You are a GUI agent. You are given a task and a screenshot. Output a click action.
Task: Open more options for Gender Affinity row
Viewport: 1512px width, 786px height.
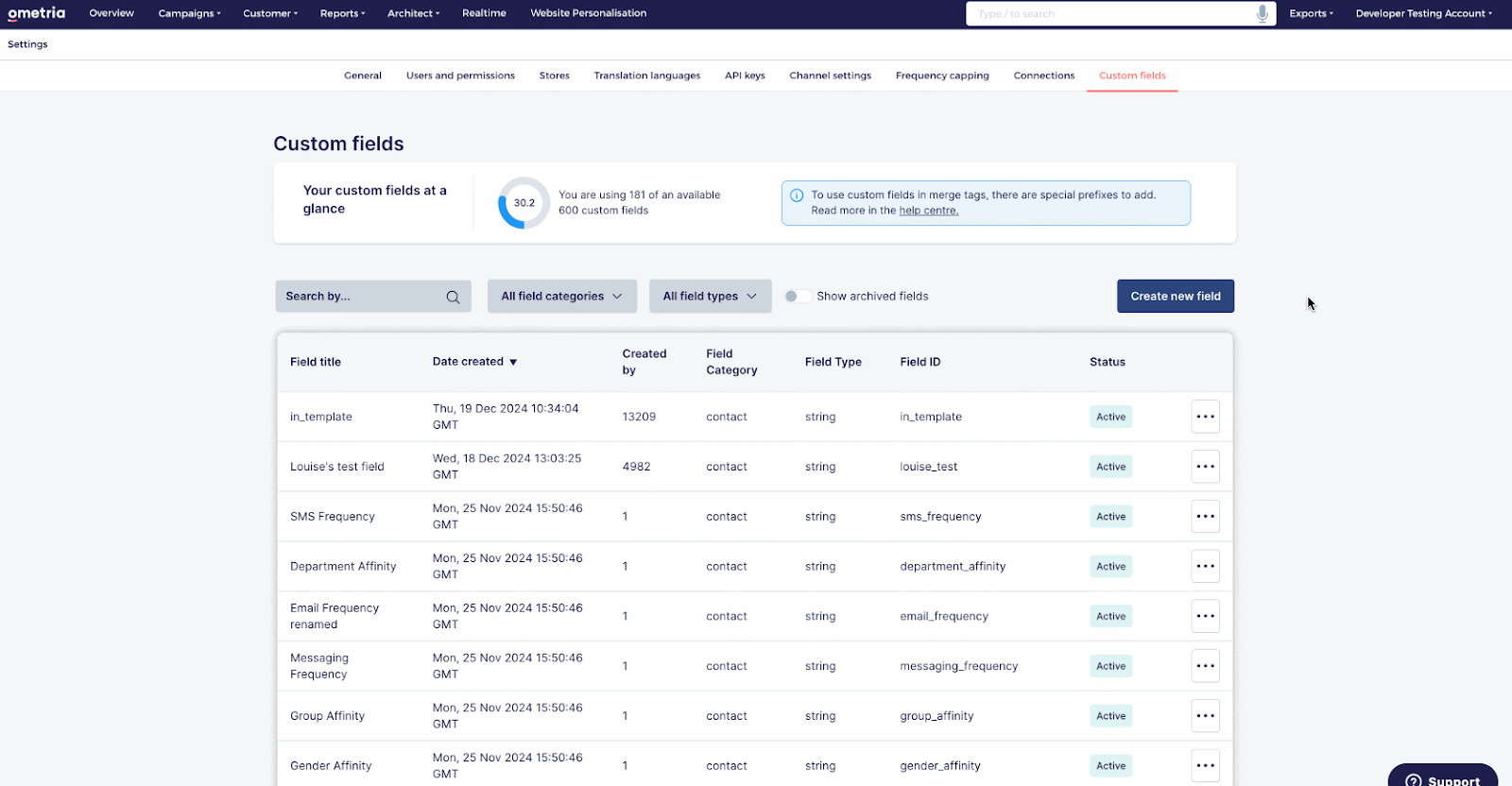coord(1205,766)
